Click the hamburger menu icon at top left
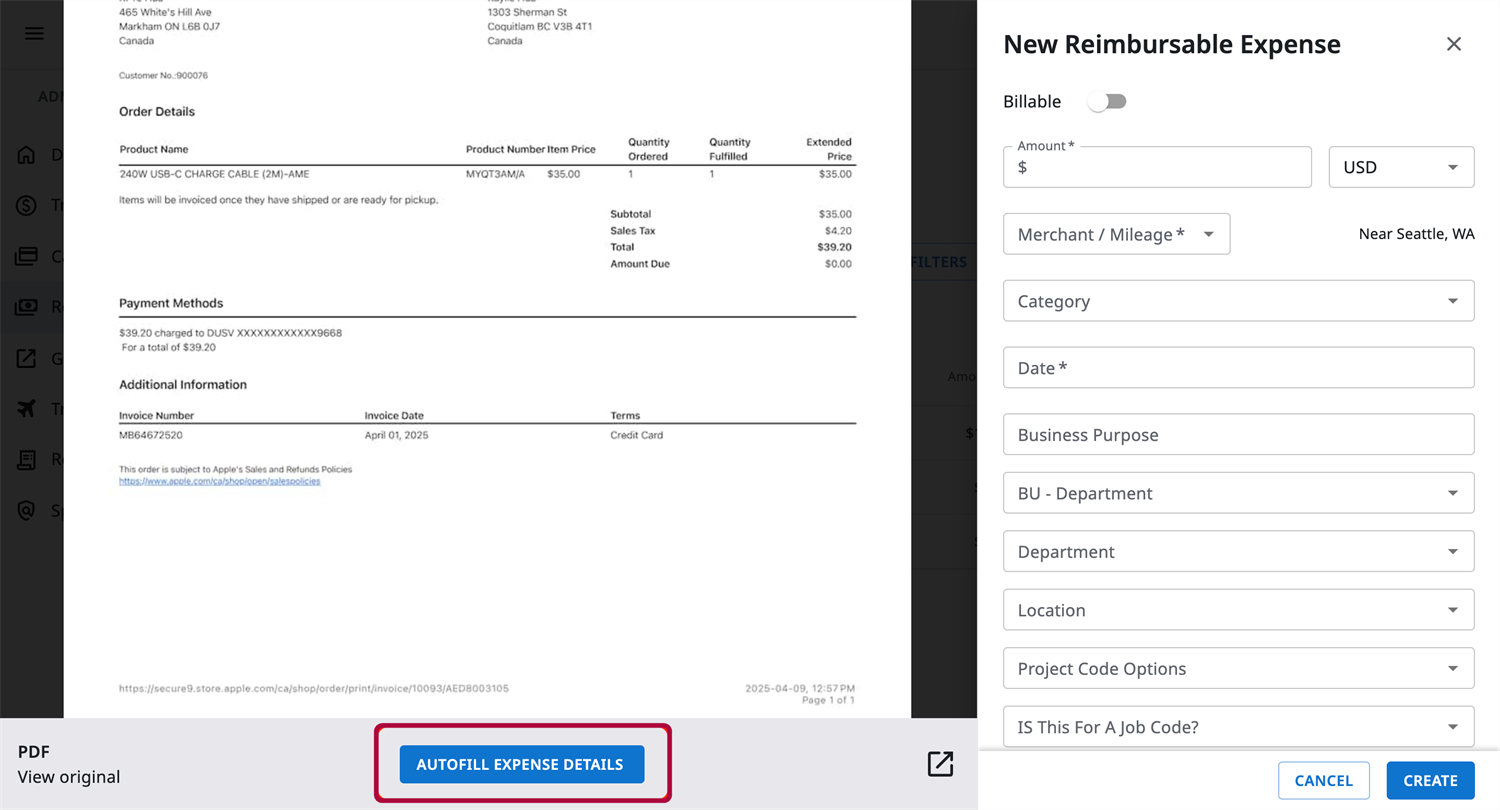1500x810 pixels. click(x=33, y=33)
